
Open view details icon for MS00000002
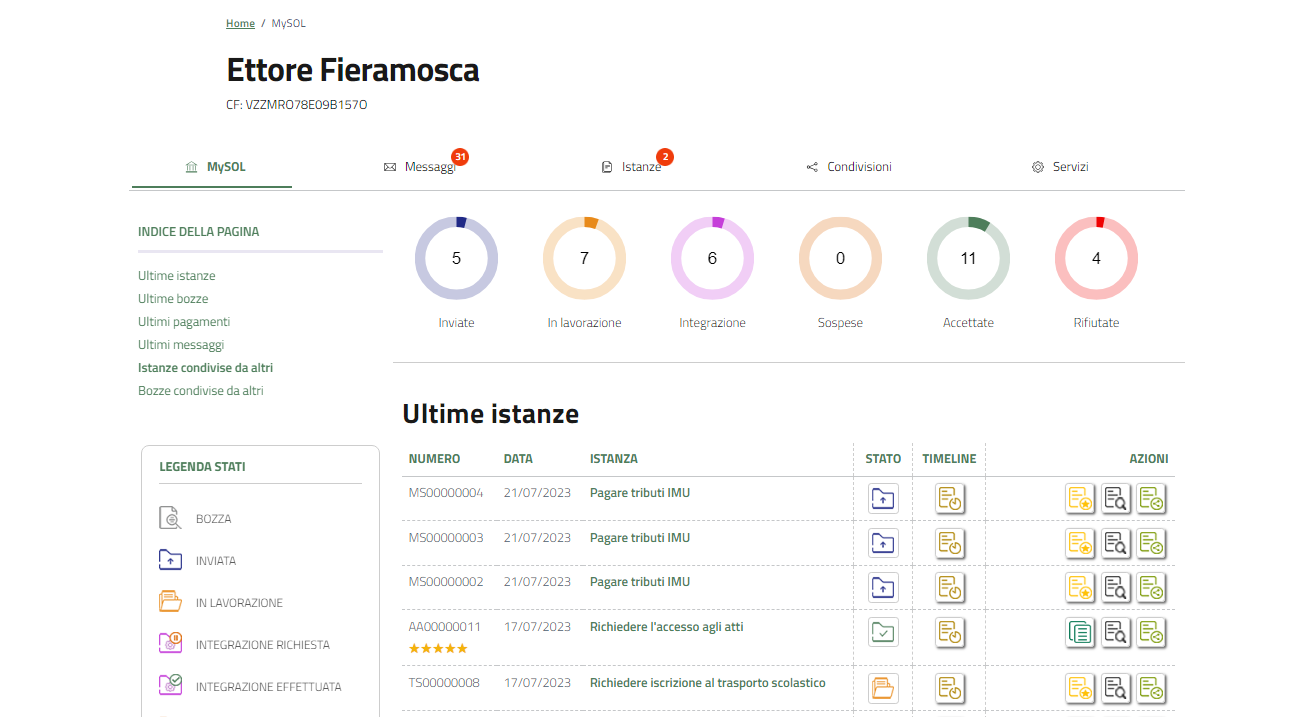pyautogui.click(x=1115, y=587)
